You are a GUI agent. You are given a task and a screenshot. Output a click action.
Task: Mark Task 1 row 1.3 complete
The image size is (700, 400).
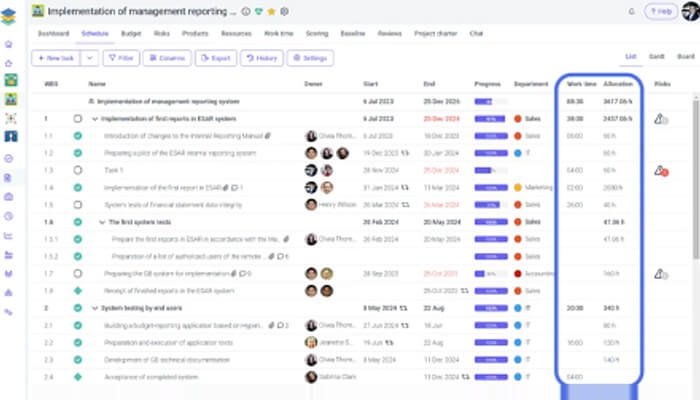78,170
